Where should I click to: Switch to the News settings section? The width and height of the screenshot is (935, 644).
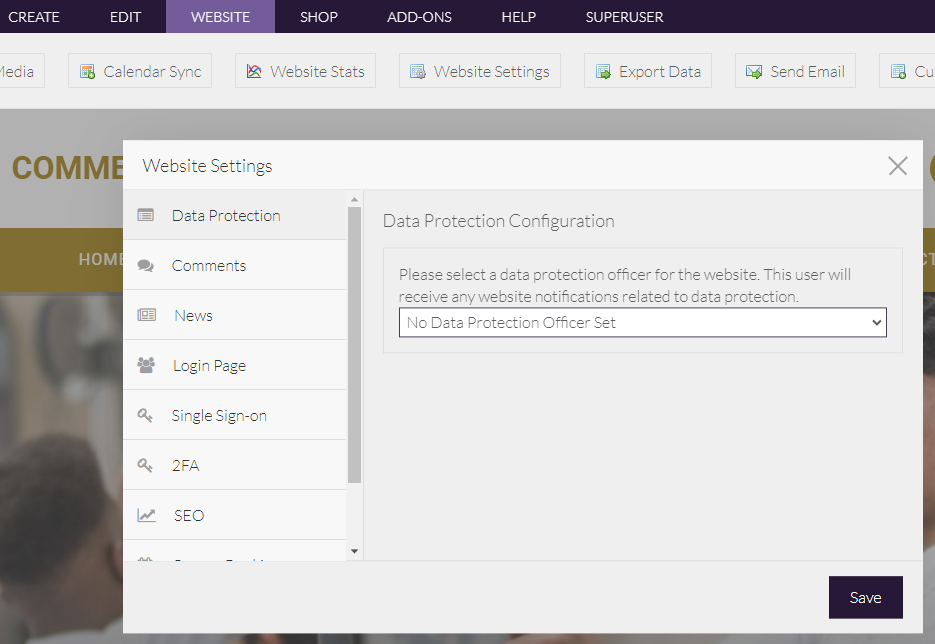(235, 315)
